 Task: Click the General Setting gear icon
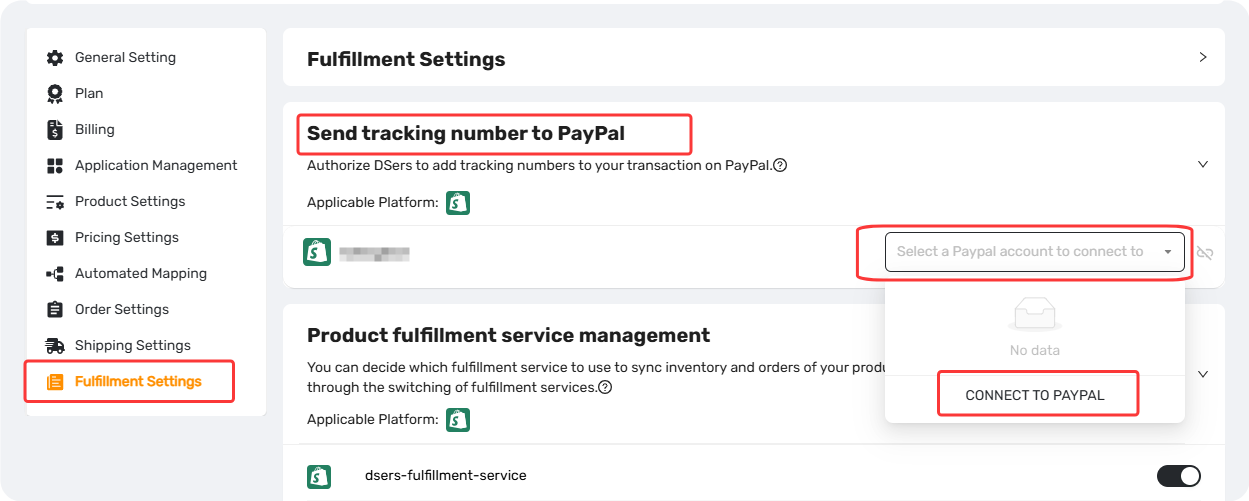tap(55, 58)
